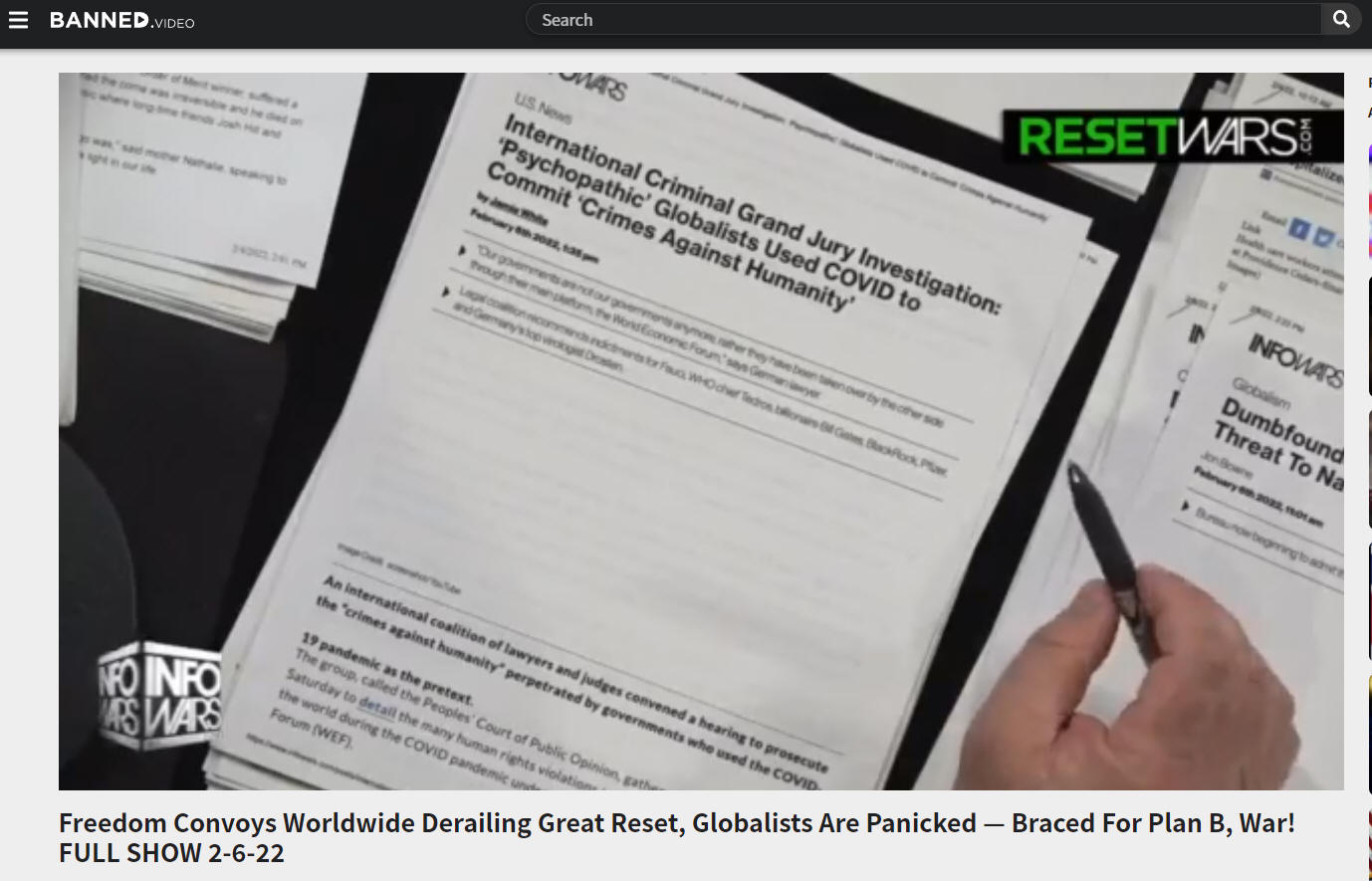Click the magnifying glass search button
Viewport: 1372px width, 881px height.
click(x=1341, y=20)
